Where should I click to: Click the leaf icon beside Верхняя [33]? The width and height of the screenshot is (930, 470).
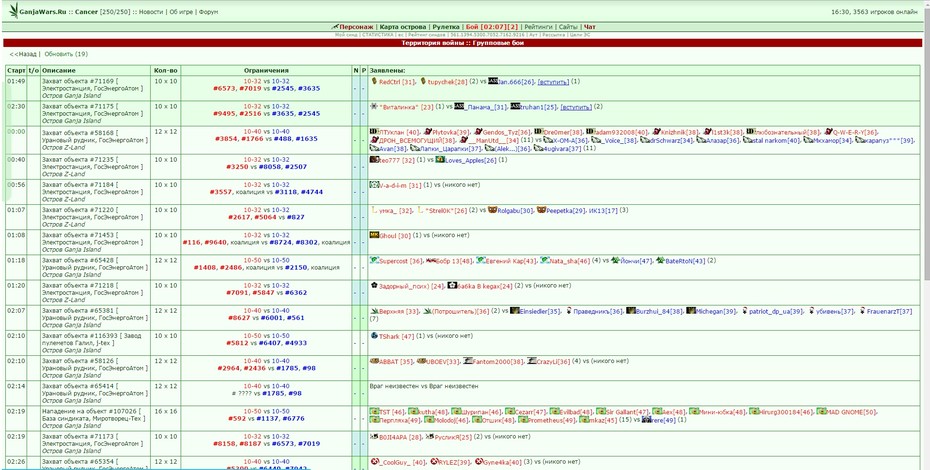(x=374, y=310)
